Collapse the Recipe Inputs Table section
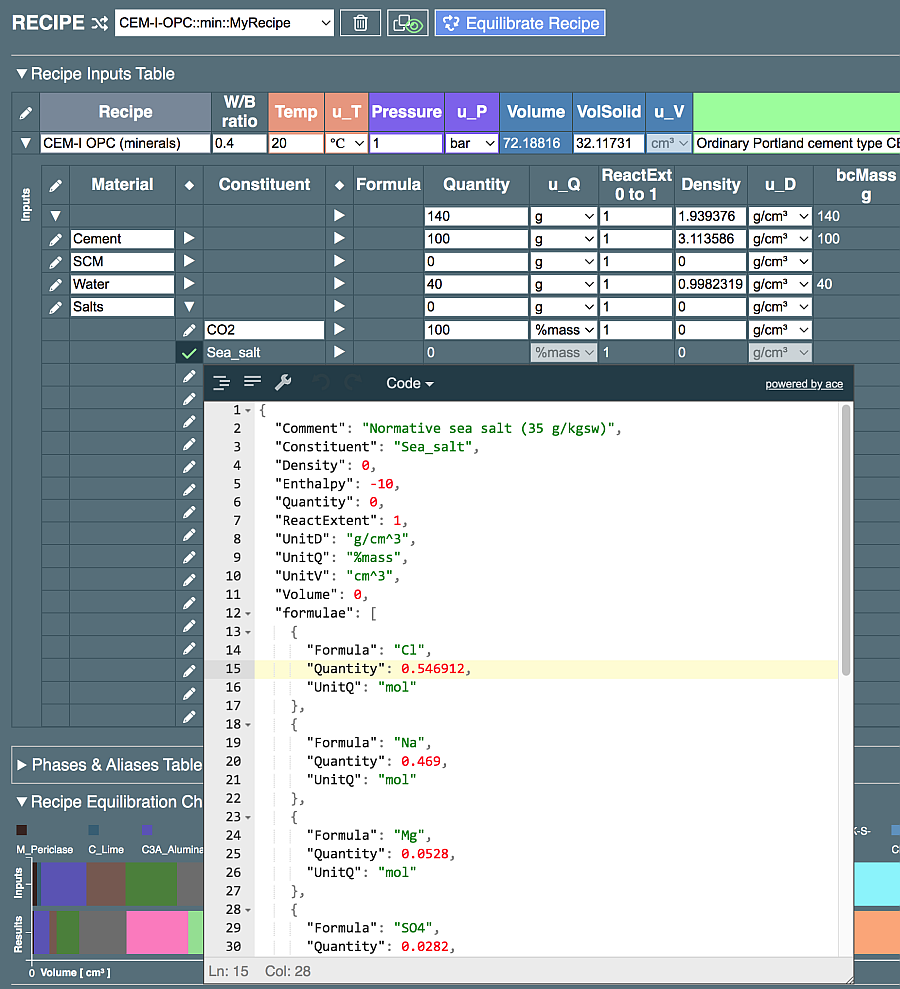 pos(21,73)
